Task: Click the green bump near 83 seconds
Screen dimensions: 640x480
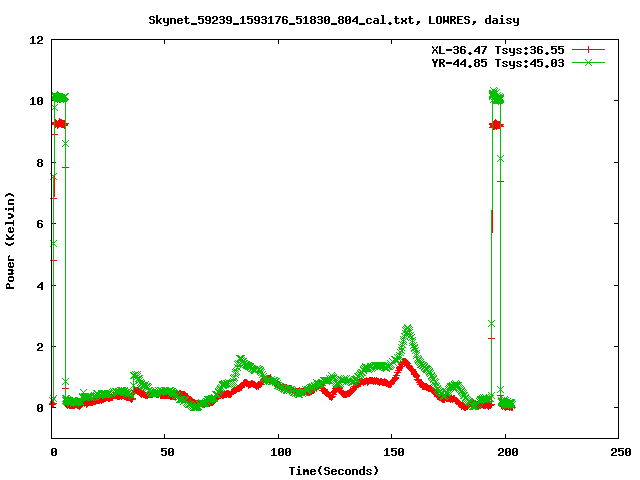Action: tap(241, 360)
